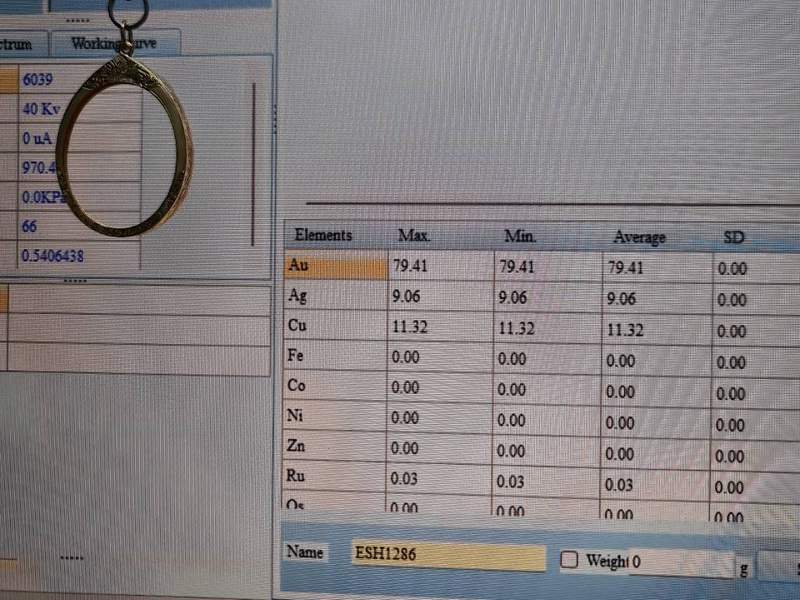
Task: Click the Name field containing ESH1286
Action: pyautogui.click(x=448, y=555)
